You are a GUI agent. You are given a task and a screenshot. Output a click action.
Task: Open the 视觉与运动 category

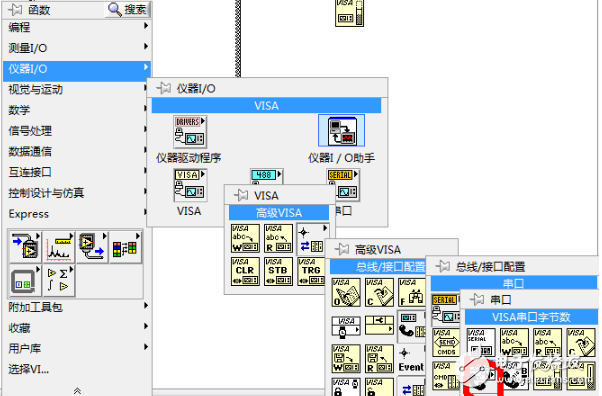click(77, 90)
